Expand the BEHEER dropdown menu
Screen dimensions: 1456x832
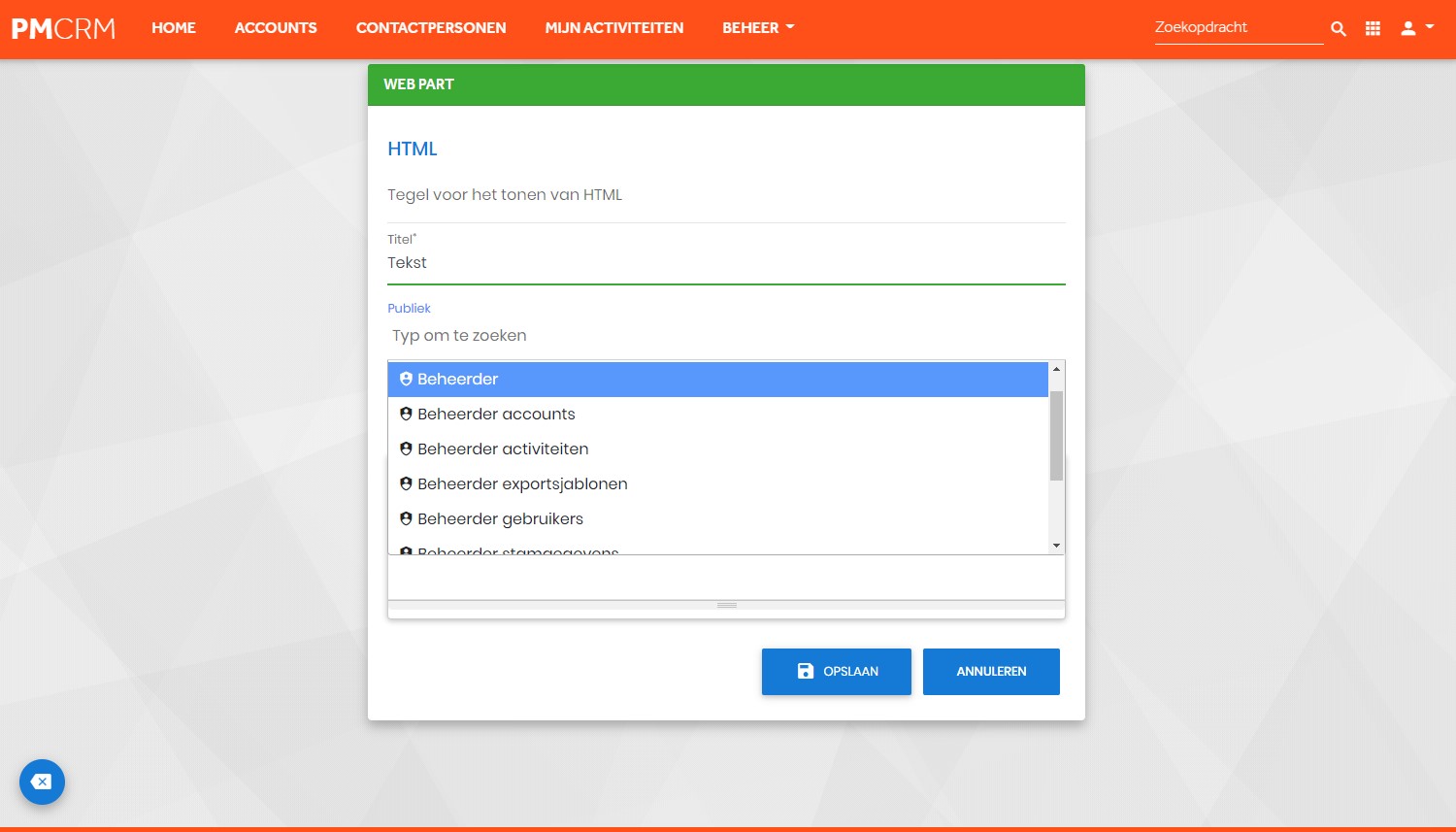(758, 28)
